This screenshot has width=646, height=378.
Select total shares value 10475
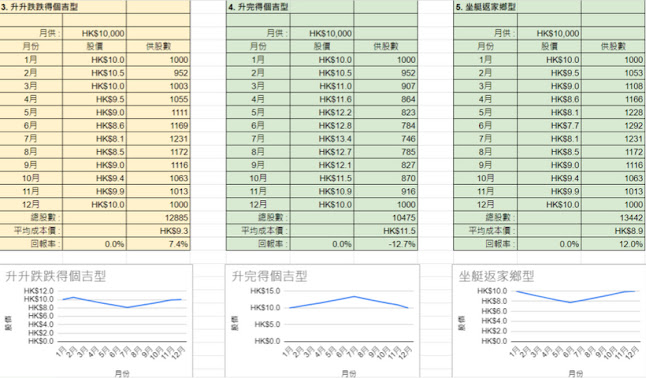coord(386,218)
